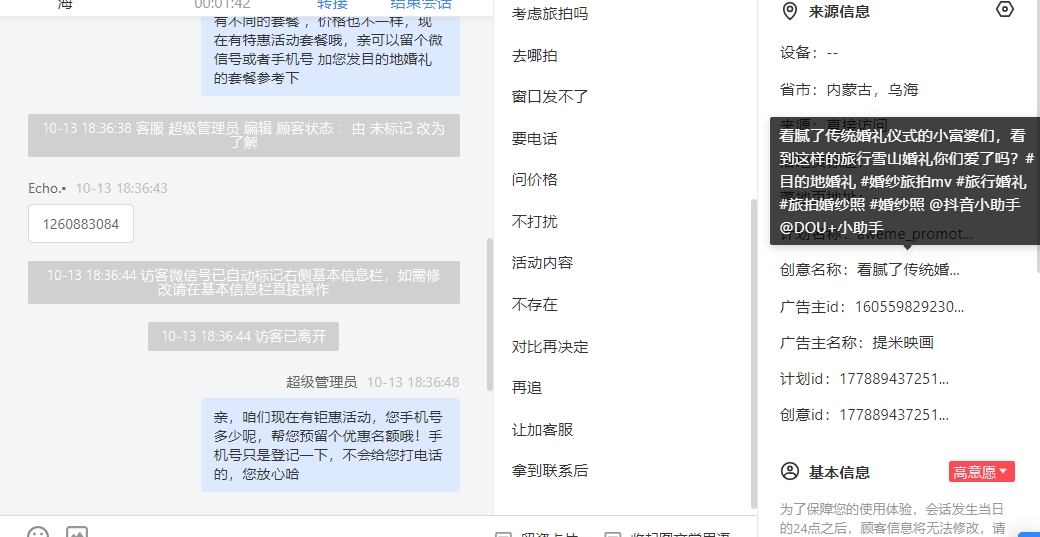This screenshot has height=537, width=1040.
Task: Select the 考虑旅拍吗 quick reply
Action: 550,14
